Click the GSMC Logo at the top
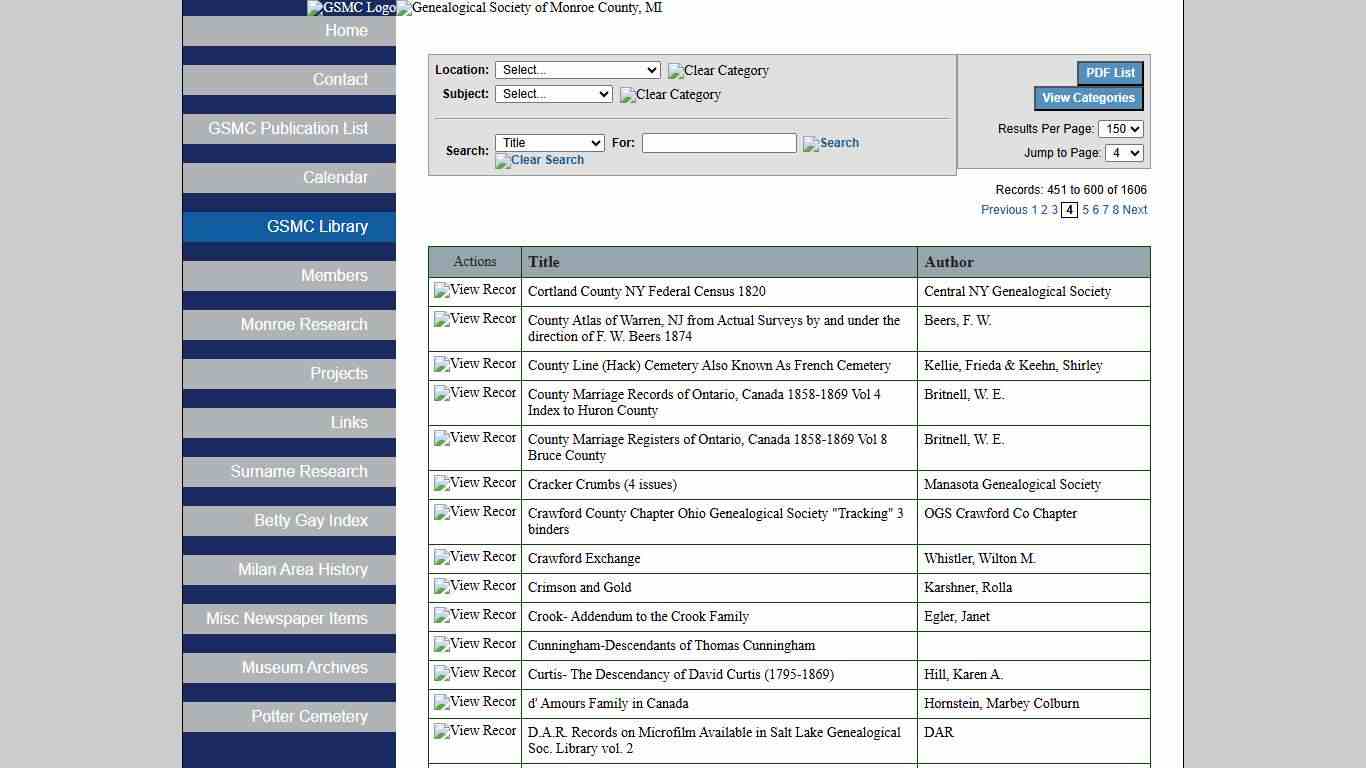 tap(350, 8)
